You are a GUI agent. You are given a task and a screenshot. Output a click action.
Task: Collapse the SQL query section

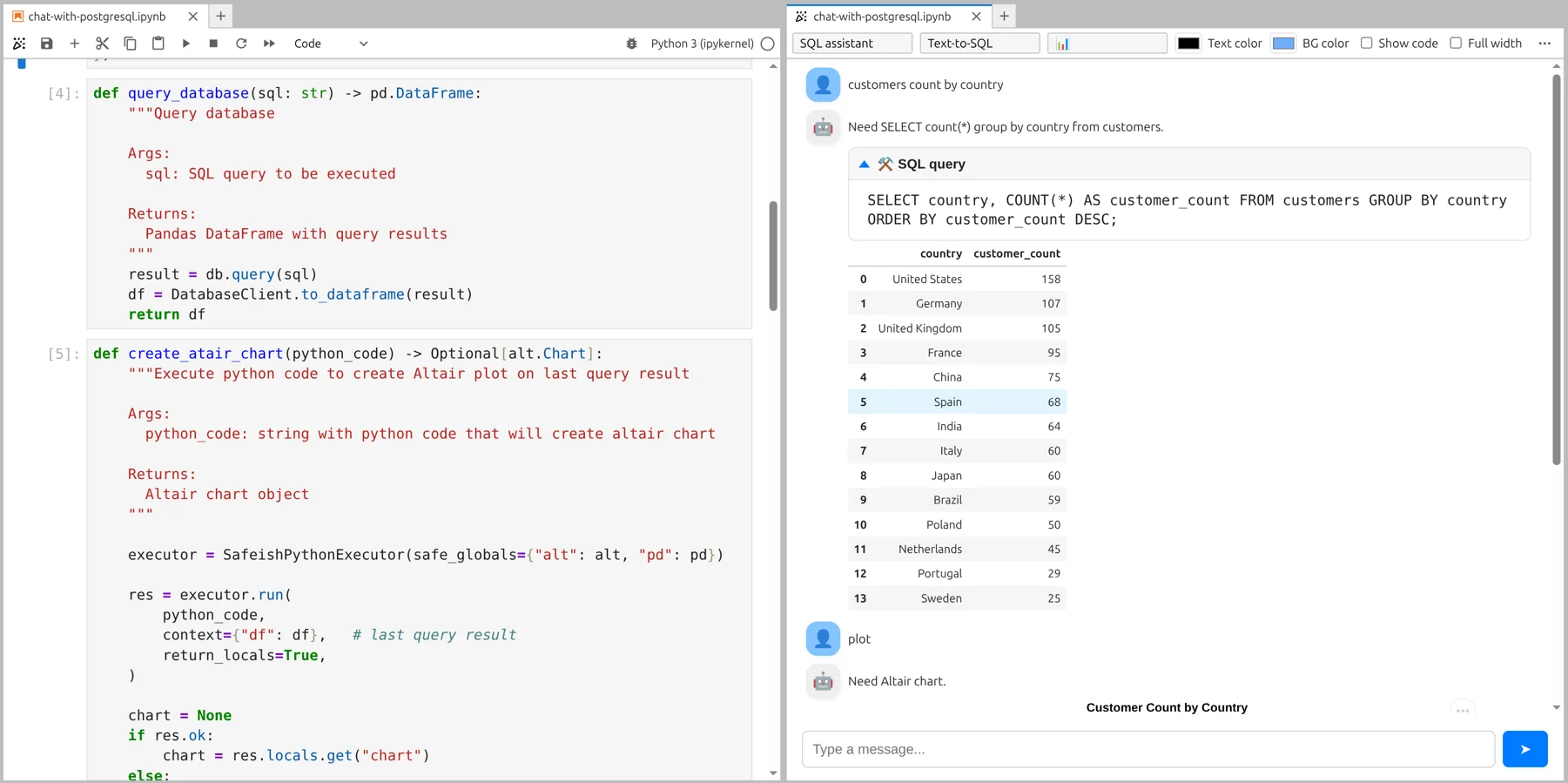[x=865, y=165]
